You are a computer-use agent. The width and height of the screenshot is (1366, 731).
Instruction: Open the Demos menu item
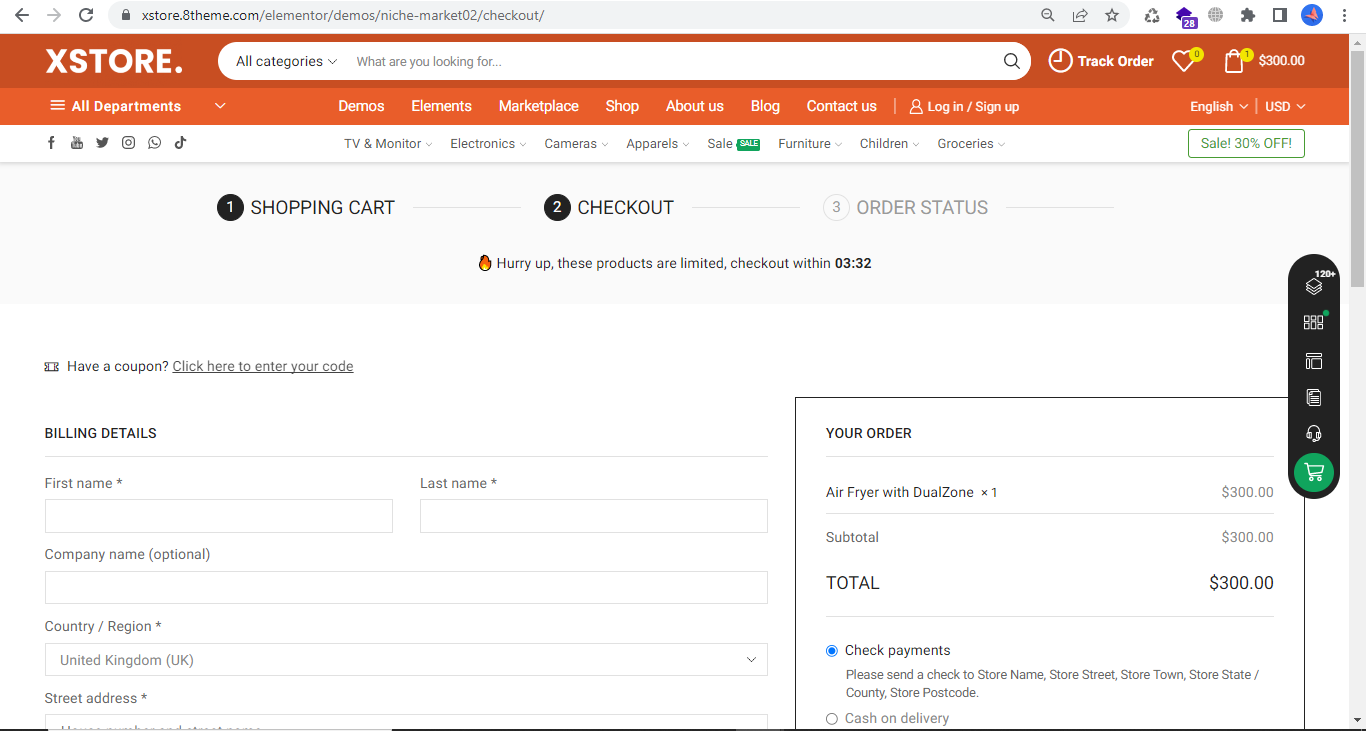(x=361, y=106)
